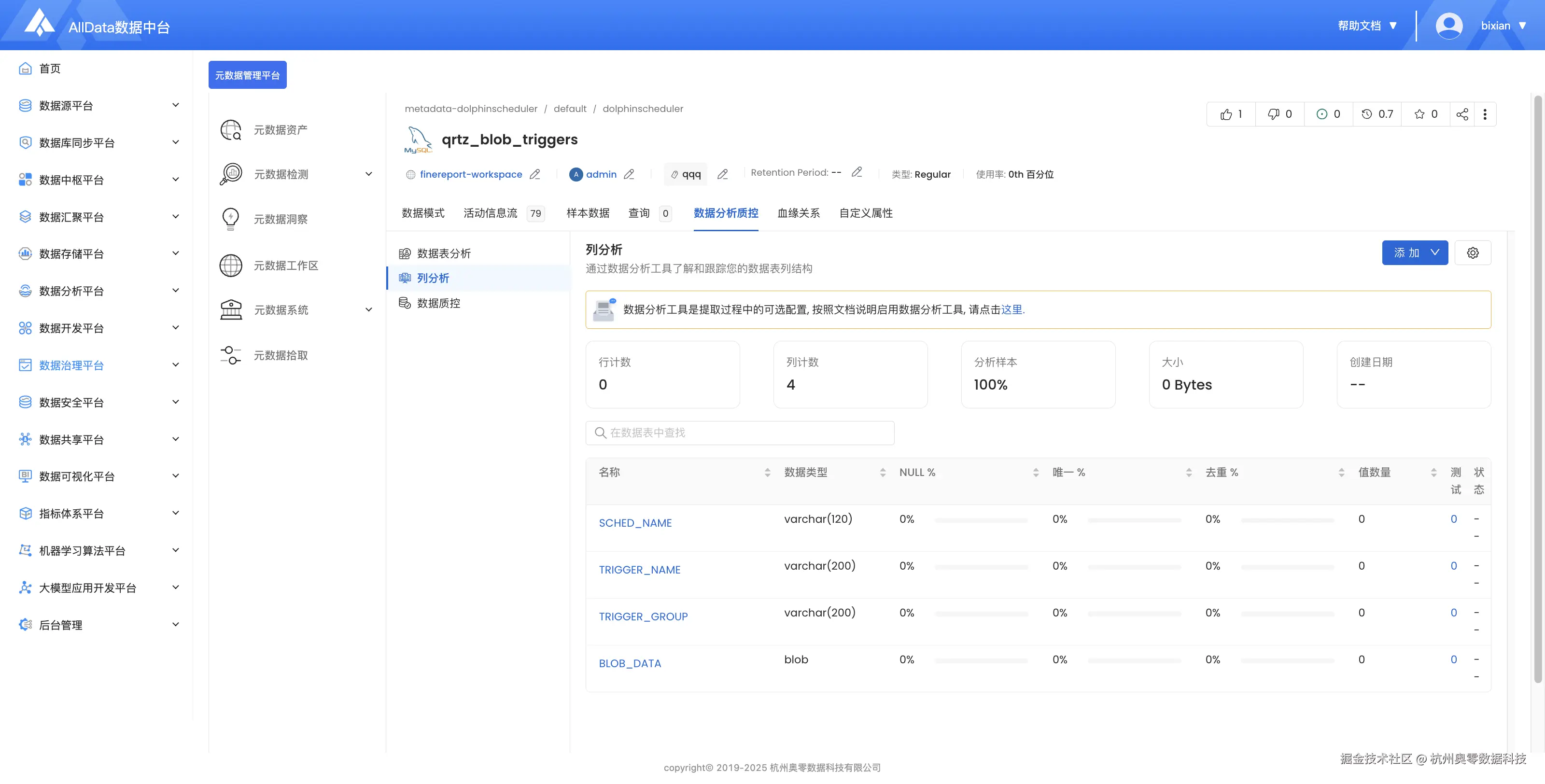The height and width of the screenshot is (784, 1545).
Task: Click the 在数据表中查找 search field
Action: pos(740,433)
